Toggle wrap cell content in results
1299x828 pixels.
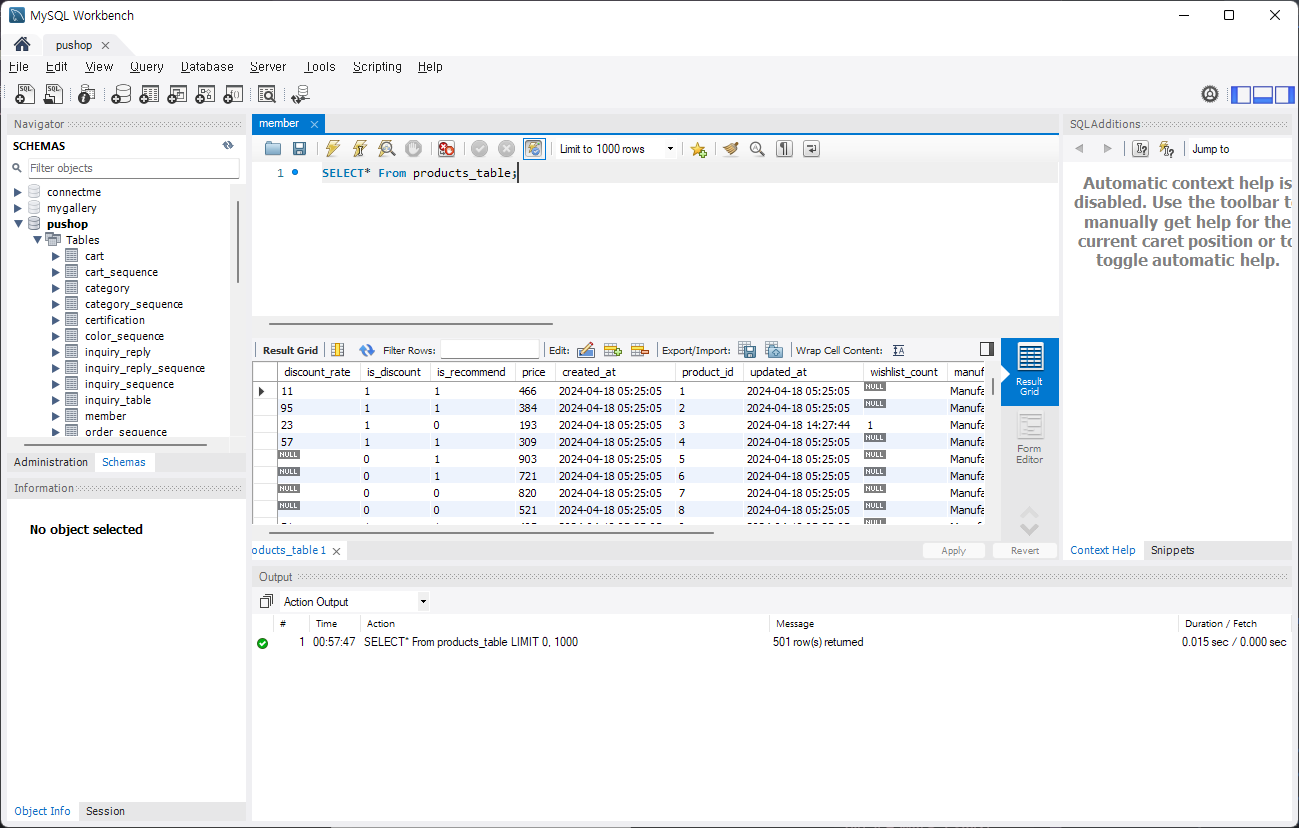click(x=899, y=350)
